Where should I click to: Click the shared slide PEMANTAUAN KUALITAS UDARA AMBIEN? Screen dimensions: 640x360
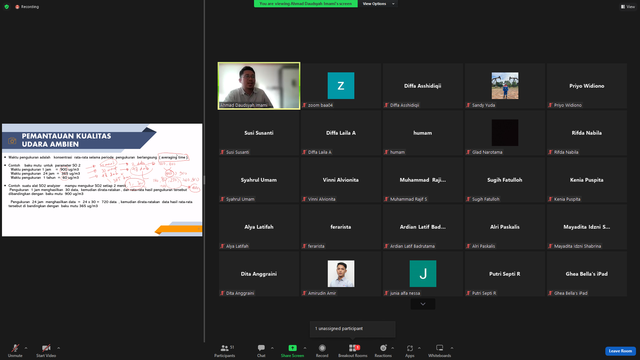[102, 180]
